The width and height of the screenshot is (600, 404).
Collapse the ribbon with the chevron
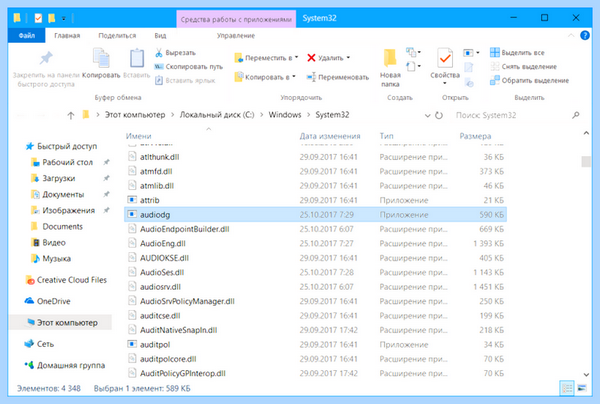point(571,36)
